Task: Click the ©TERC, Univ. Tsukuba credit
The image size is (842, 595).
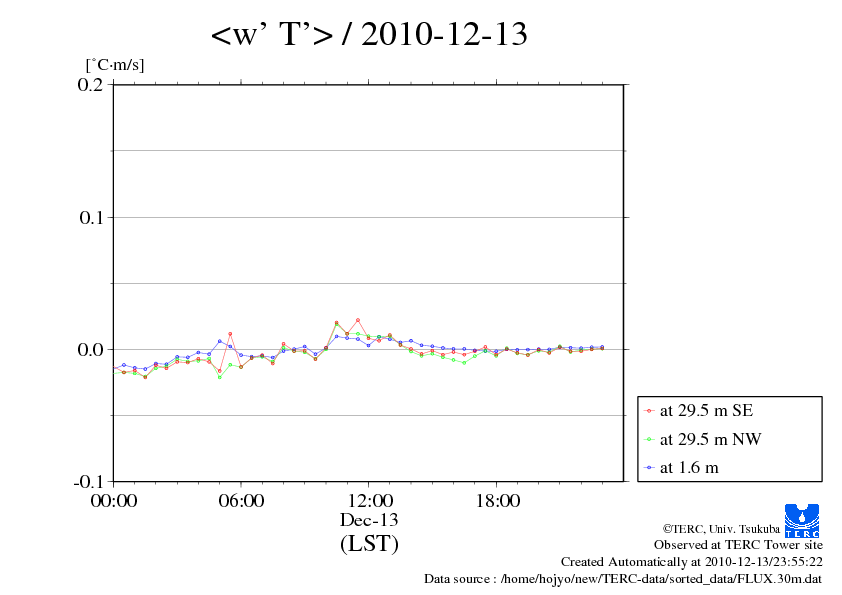Action: tap(721, 529)
